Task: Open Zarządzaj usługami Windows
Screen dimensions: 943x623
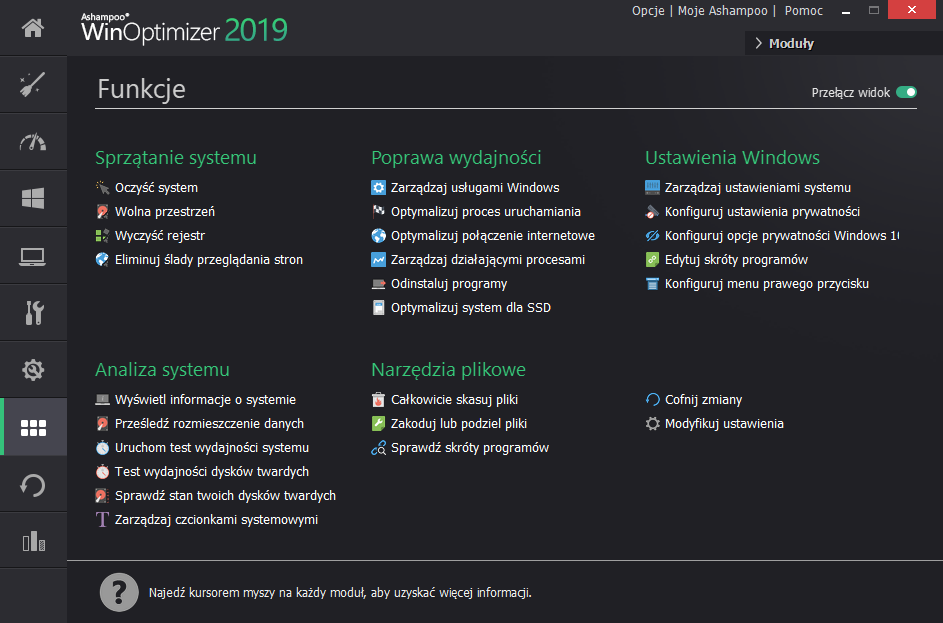Action: click(475, 188)
